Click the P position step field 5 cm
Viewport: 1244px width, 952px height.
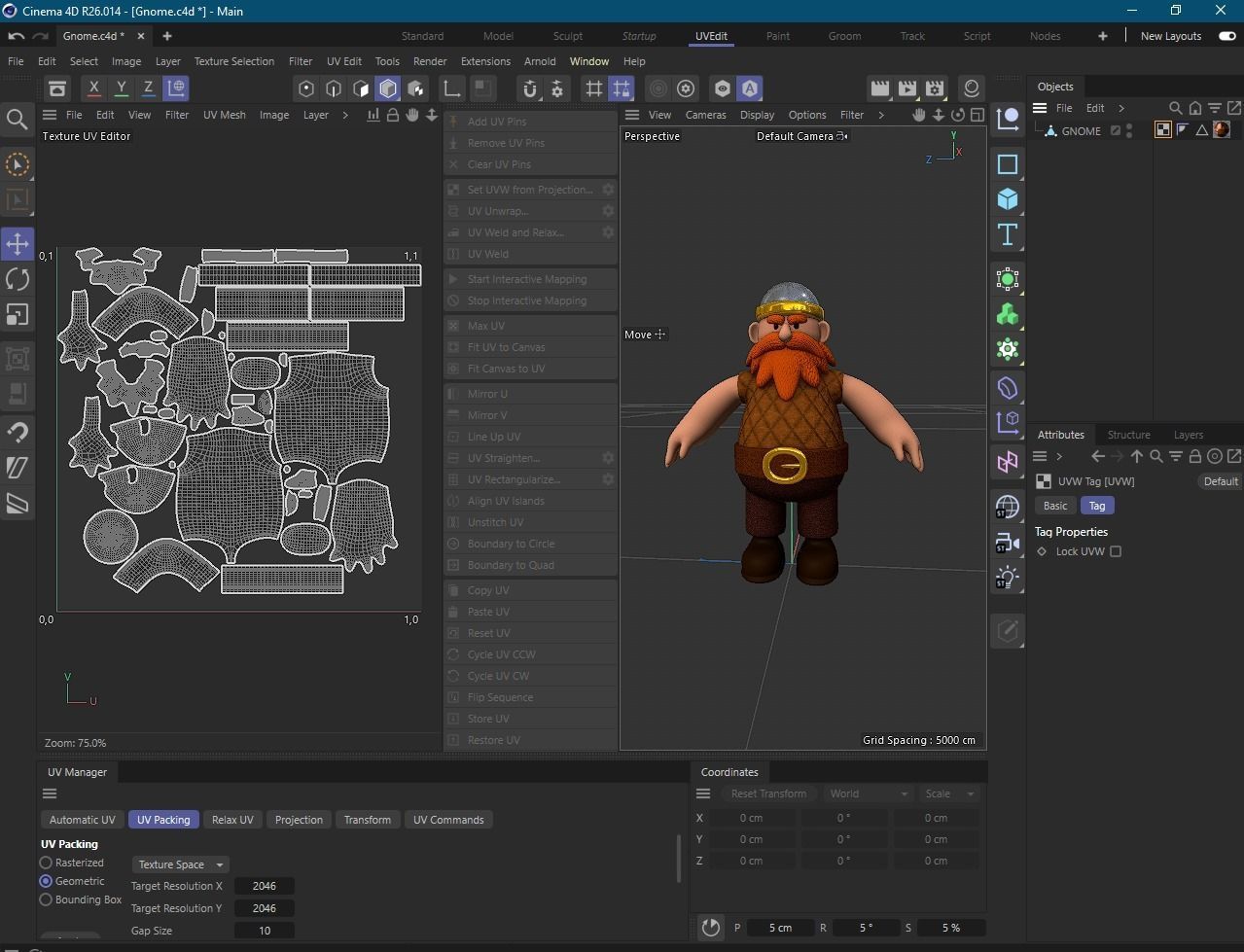coord(780,928)
